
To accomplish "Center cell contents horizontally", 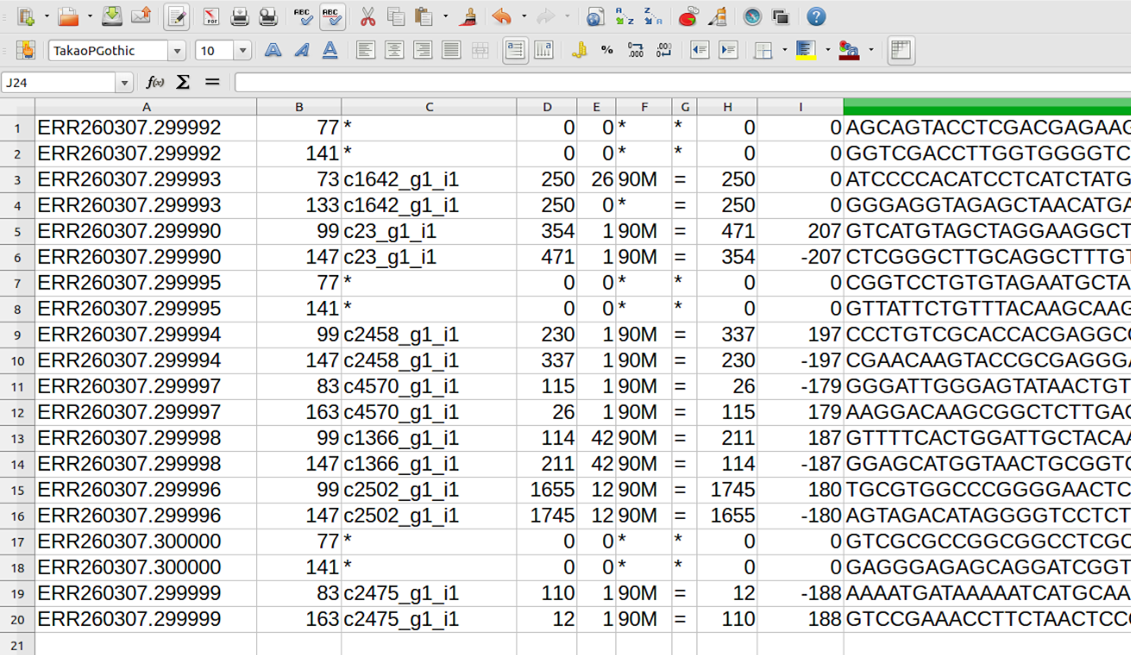I will coord(394,50).
